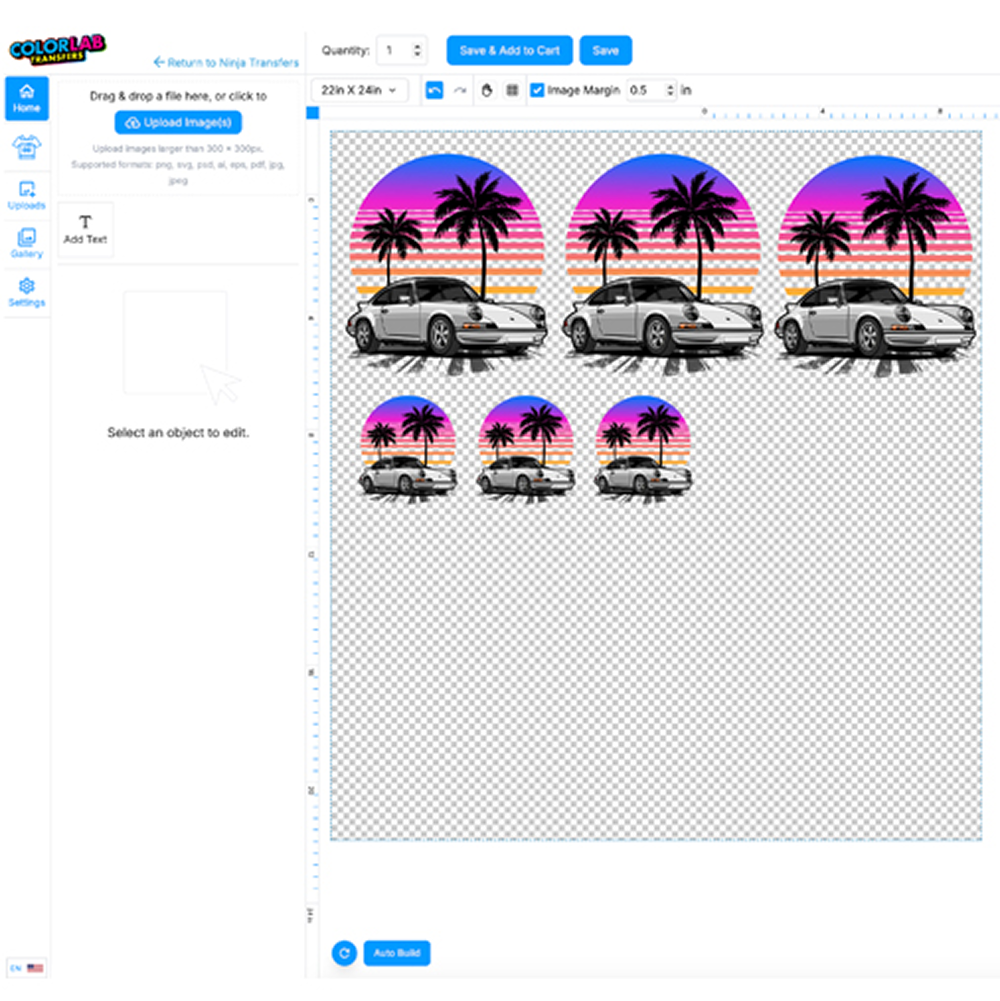Uncheck the Image Margin checkbox
The image size is (1000, 1001).
tap(538, 91)
